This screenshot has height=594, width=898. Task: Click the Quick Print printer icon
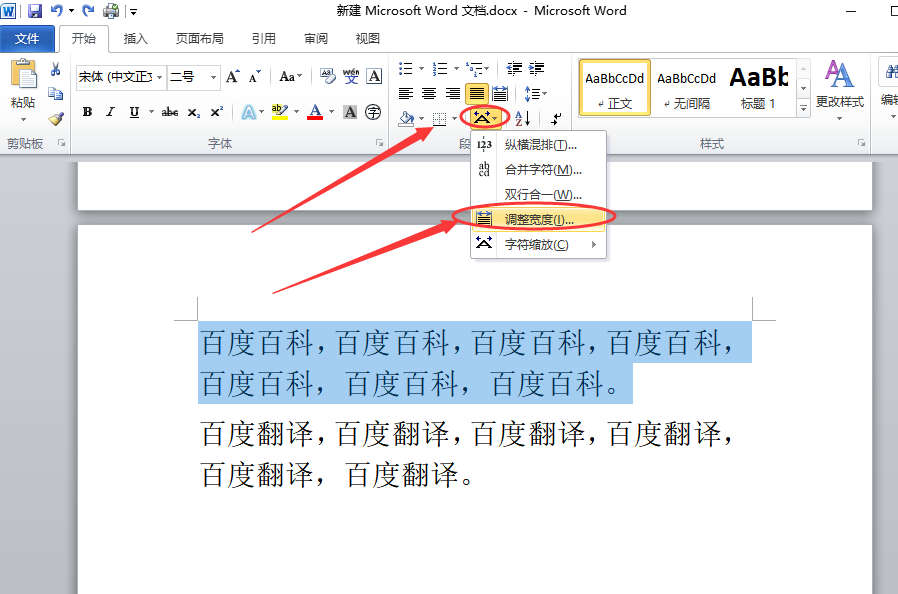[111, 10]
